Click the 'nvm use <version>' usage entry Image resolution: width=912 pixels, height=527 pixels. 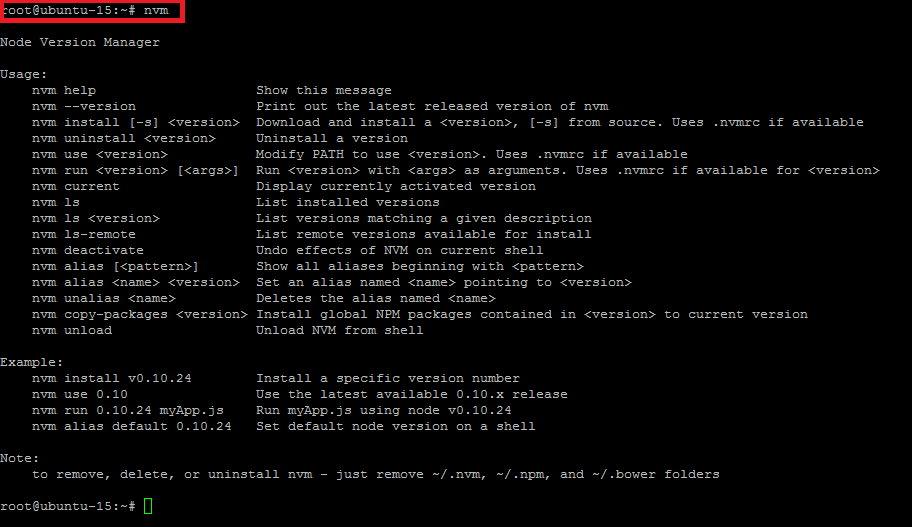click(x=100, y=154)
